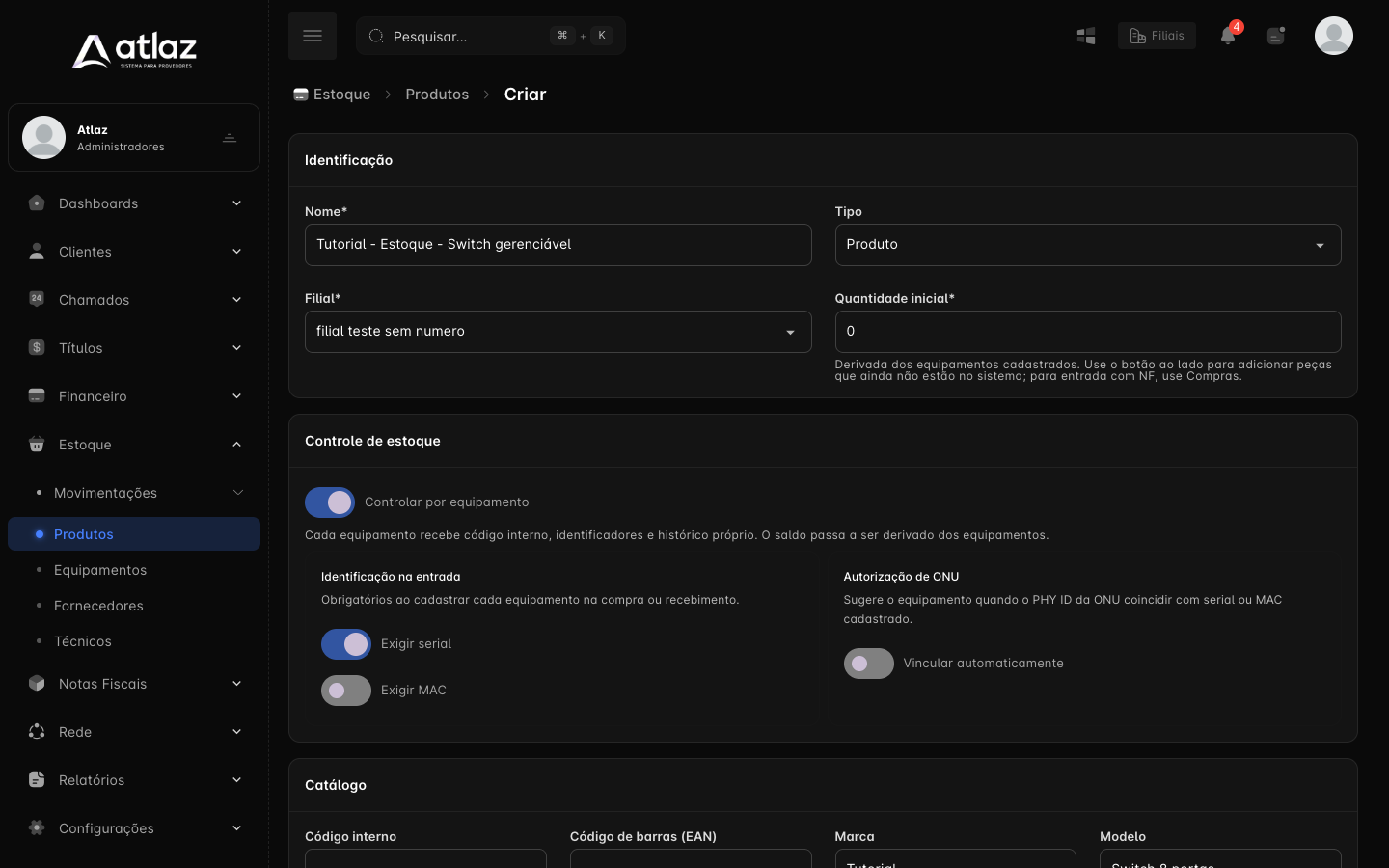Click the Atlaz logo
This screenshot has height=868, width=1389.
[x=134, y=51]
